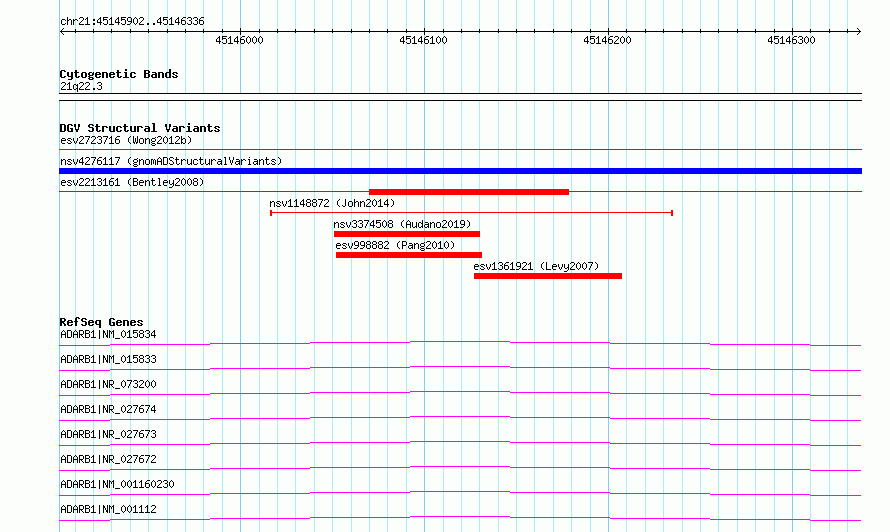Screen dimensions: 890x532
Task: Open variant nsv1148872 (John2014) label
Action: tap(332, 203)
